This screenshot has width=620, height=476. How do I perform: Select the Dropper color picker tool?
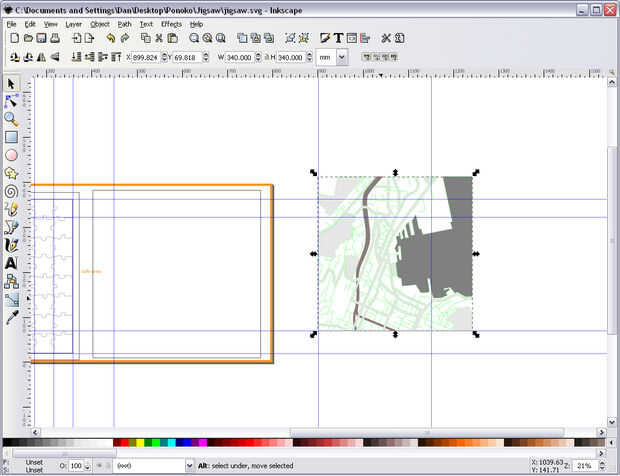point(11,317)
